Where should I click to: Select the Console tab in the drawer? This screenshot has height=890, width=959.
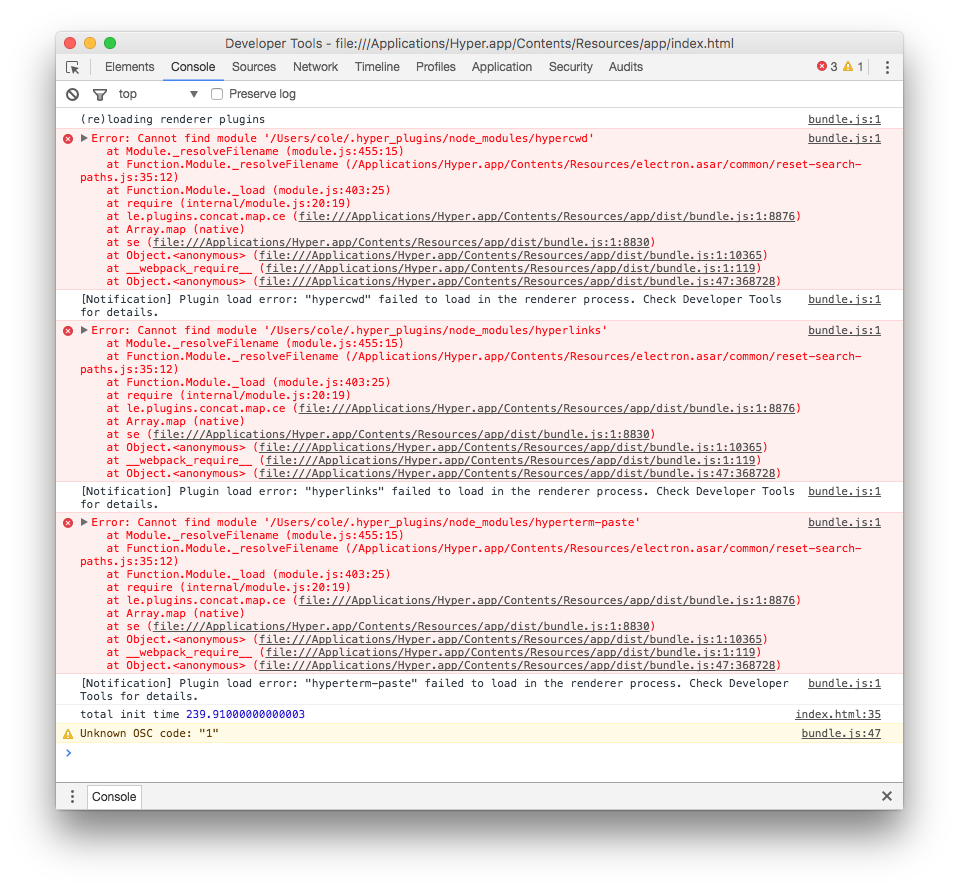coord(113,796)
